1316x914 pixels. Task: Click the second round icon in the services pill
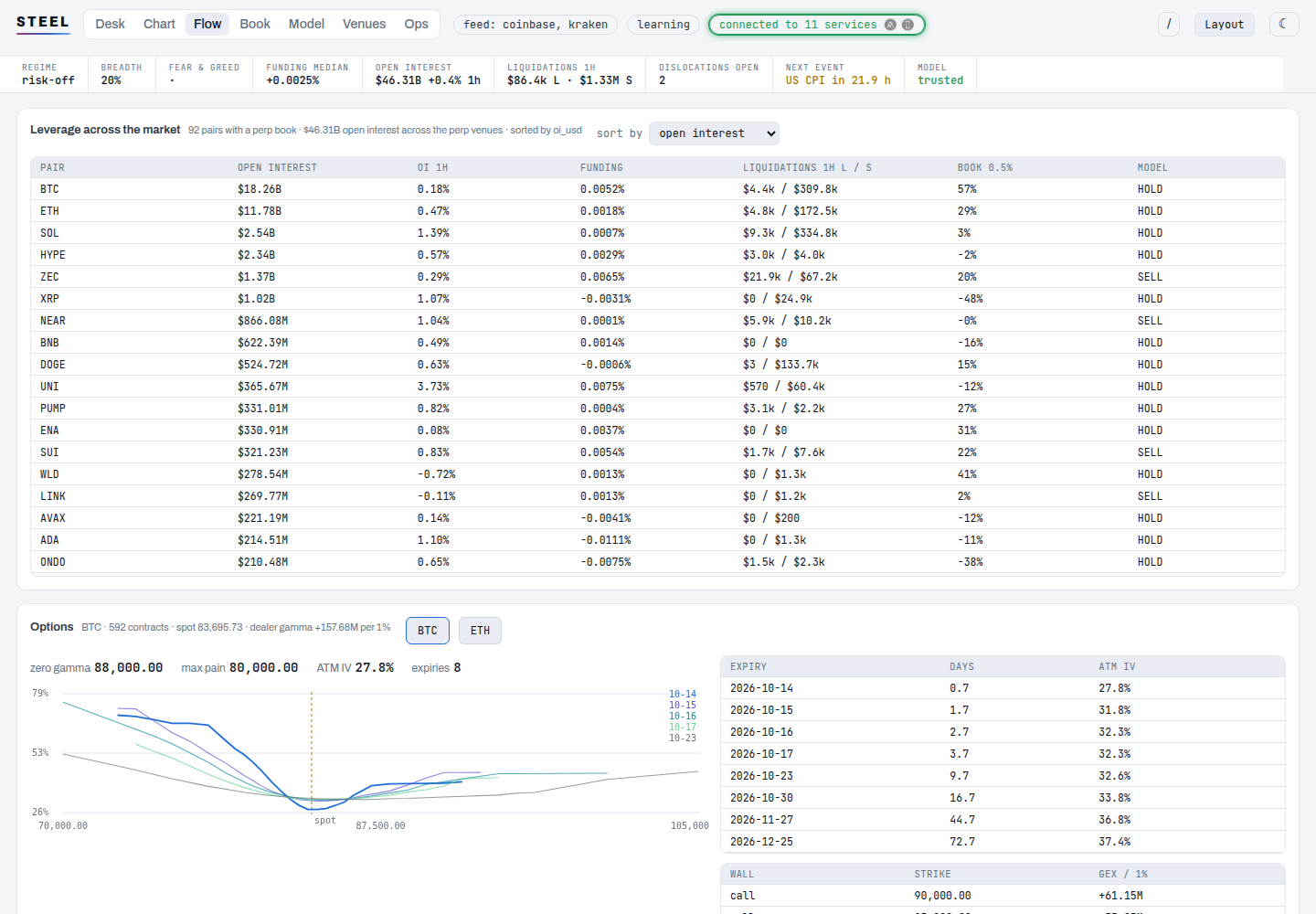[x=907, y=25]
